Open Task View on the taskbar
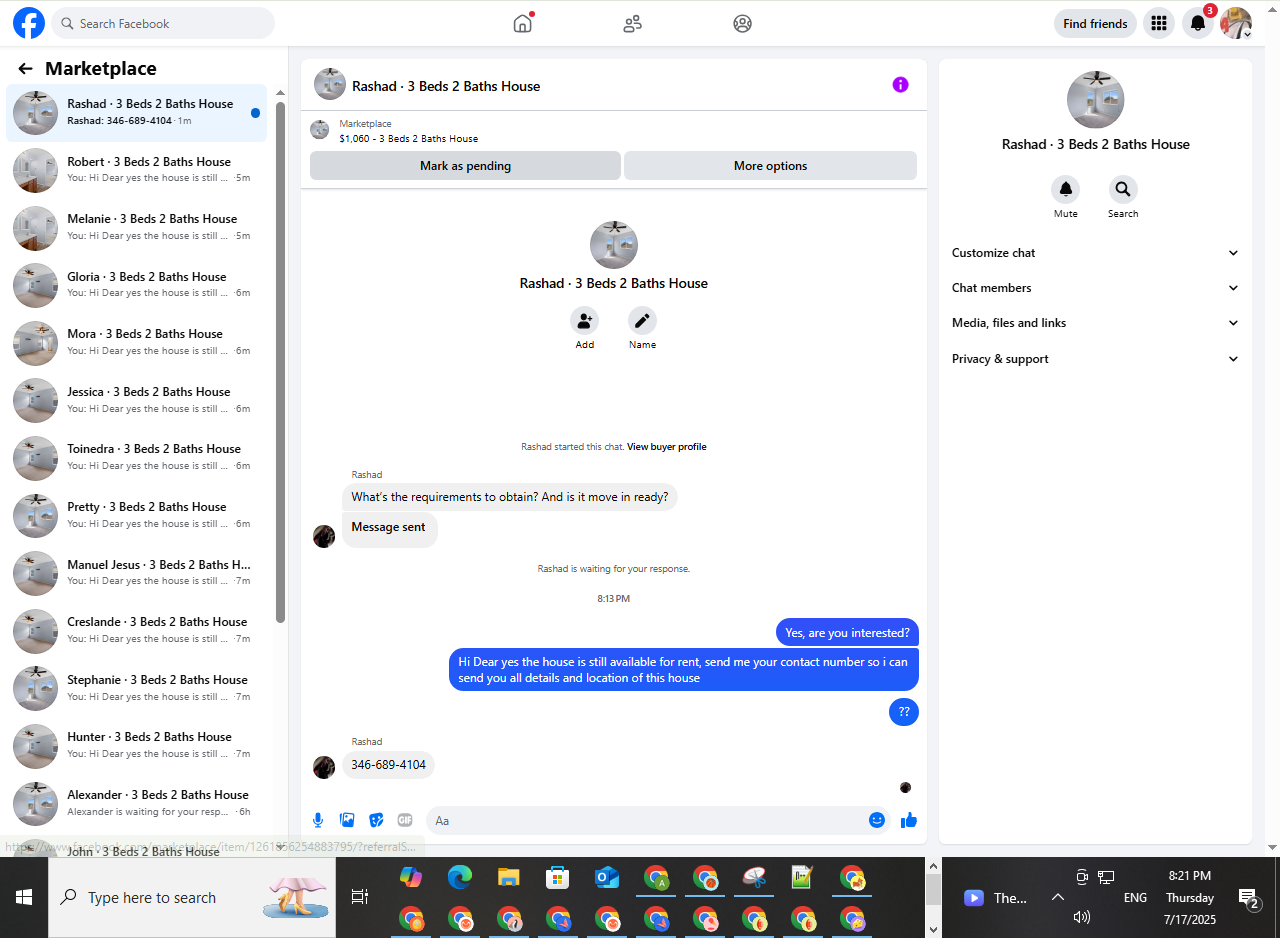 (360, 897)
